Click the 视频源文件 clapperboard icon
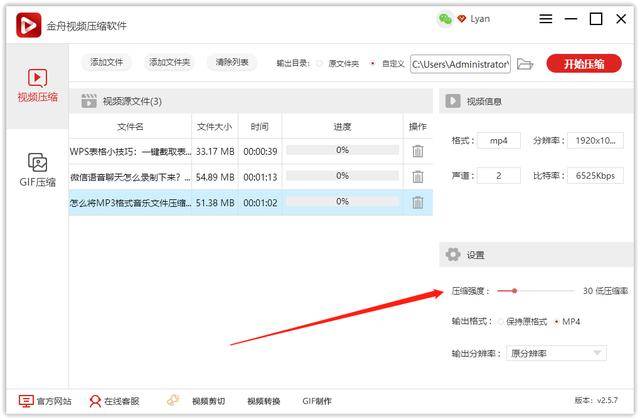 89,101
